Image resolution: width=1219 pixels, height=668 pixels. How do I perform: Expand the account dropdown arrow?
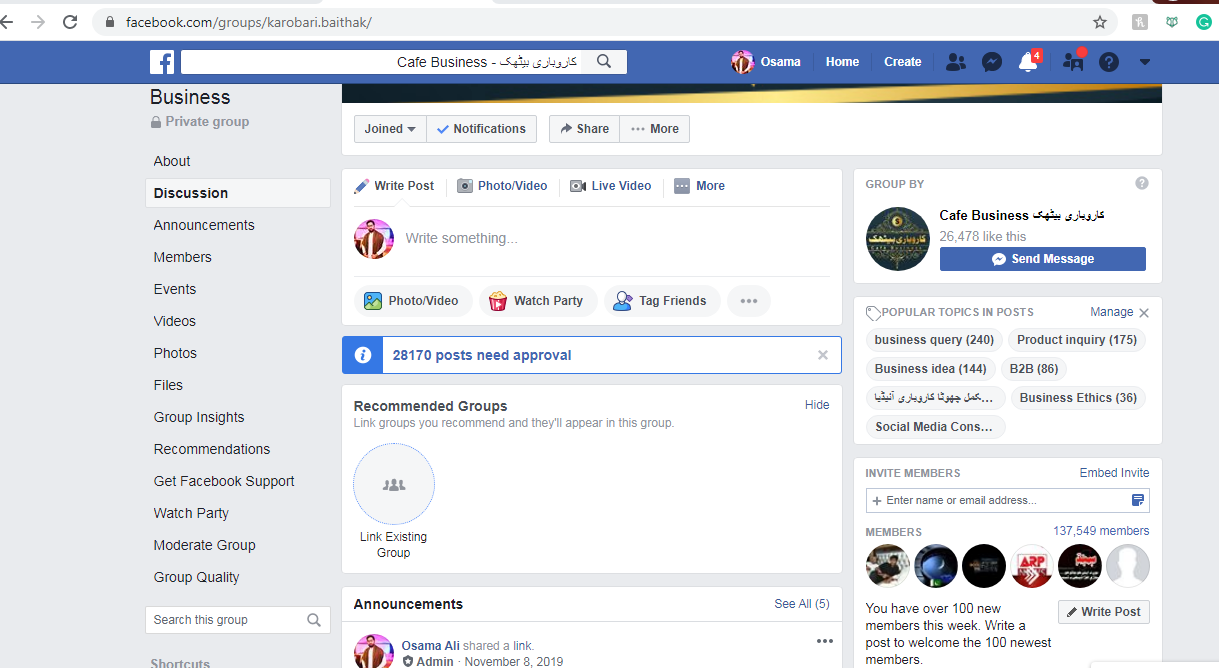pos(1145,62)
